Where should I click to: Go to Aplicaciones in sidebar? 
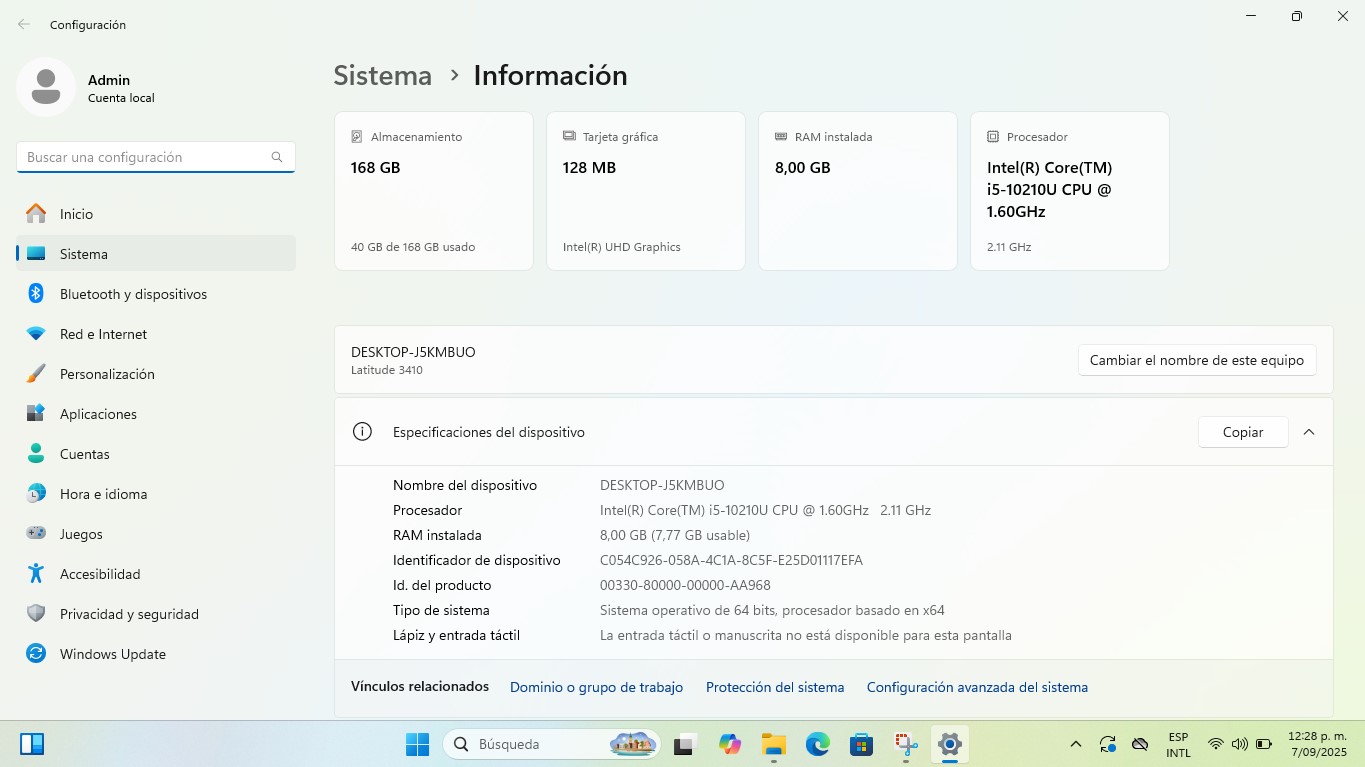point(98,414)
